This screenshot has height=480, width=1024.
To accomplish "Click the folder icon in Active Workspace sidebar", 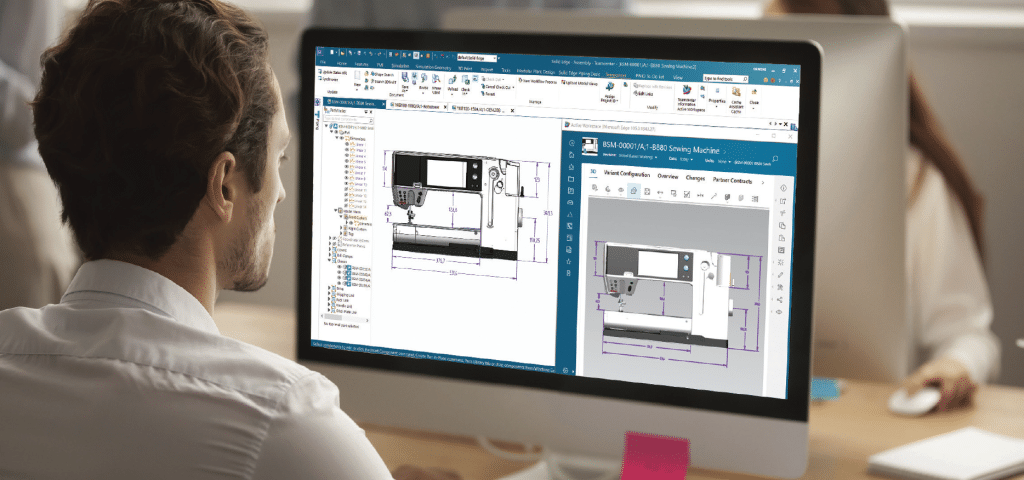I will [571, 179].
